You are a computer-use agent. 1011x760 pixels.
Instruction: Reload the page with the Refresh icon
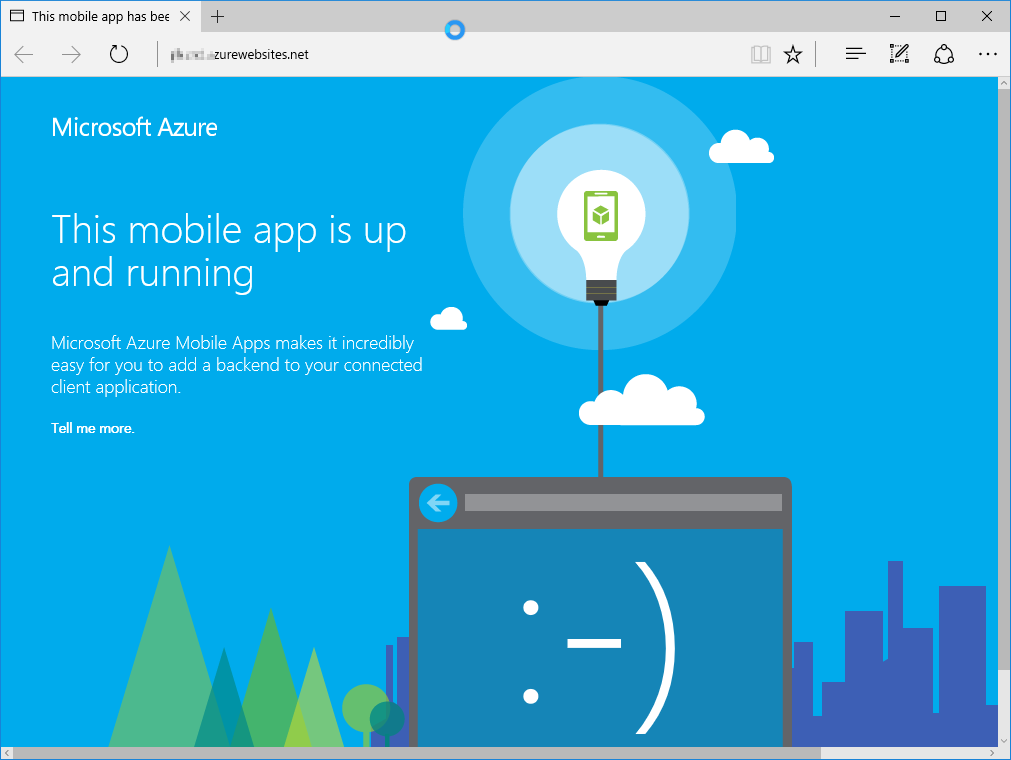(119, 54)
